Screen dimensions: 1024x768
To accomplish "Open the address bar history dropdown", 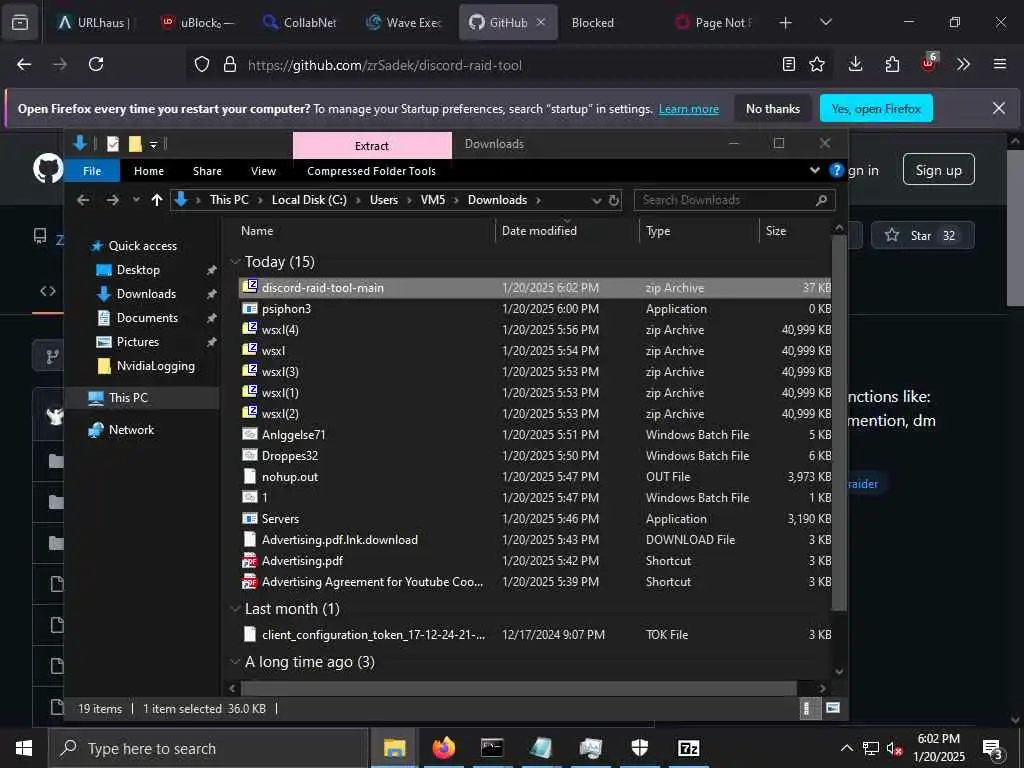I will point(596,200).
